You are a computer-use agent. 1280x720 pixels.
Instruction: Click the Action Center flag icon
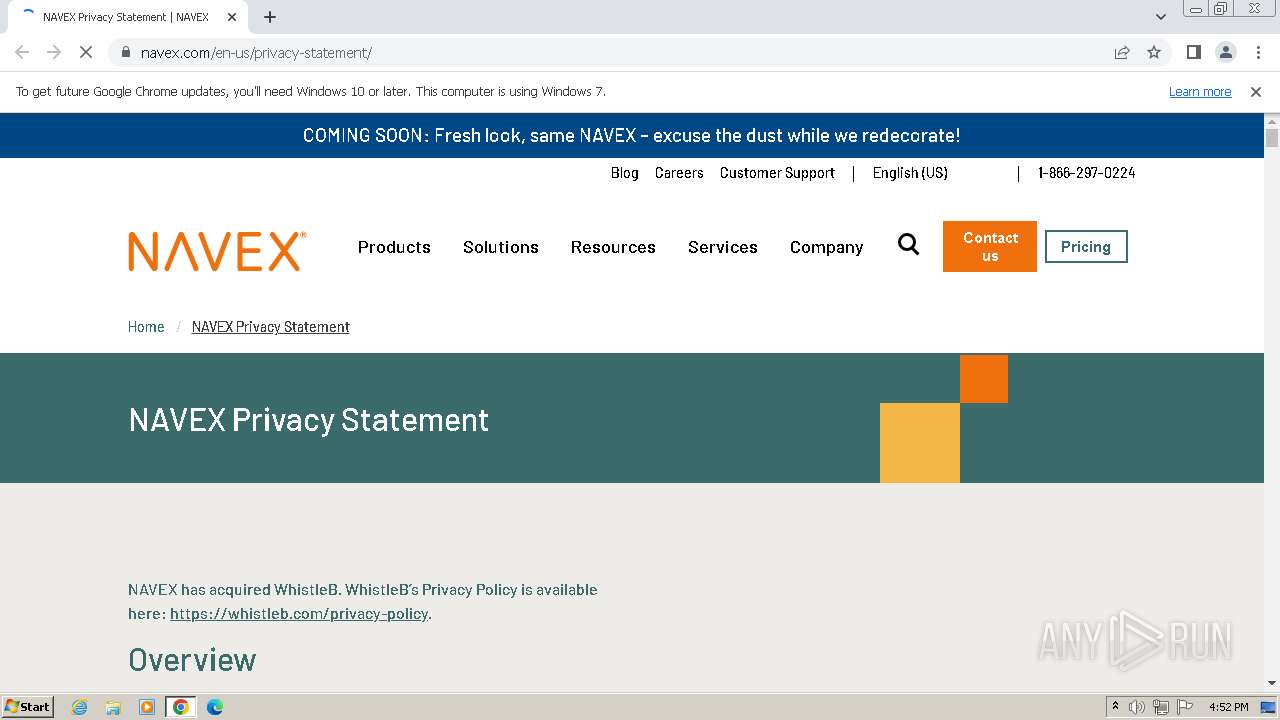point(1185,707)
